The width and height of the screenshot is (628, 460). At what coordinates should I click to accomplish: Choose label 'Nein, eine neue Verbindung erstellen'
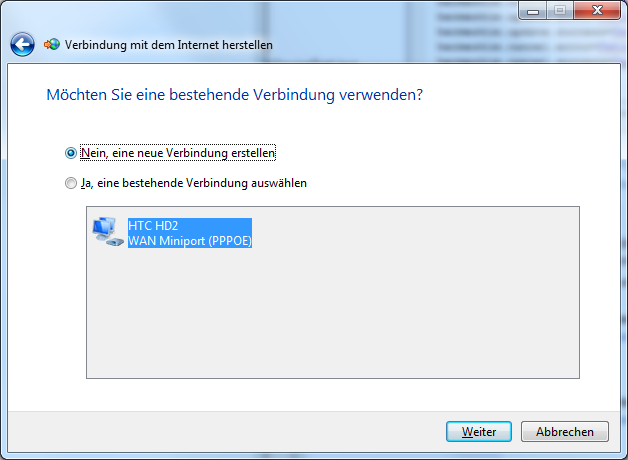click(x=178, y=153)
